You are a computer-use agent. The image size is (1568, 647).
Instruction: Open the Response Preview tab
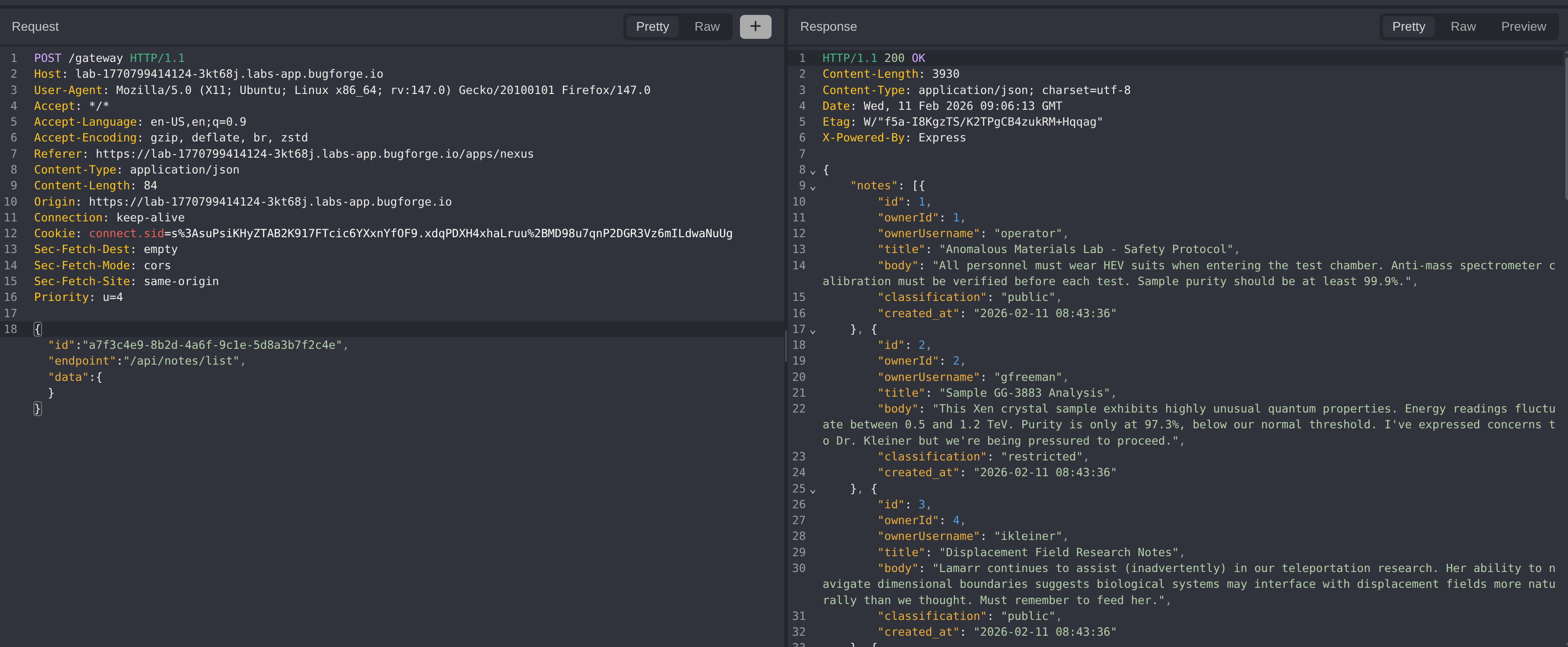pos(1523,26)
